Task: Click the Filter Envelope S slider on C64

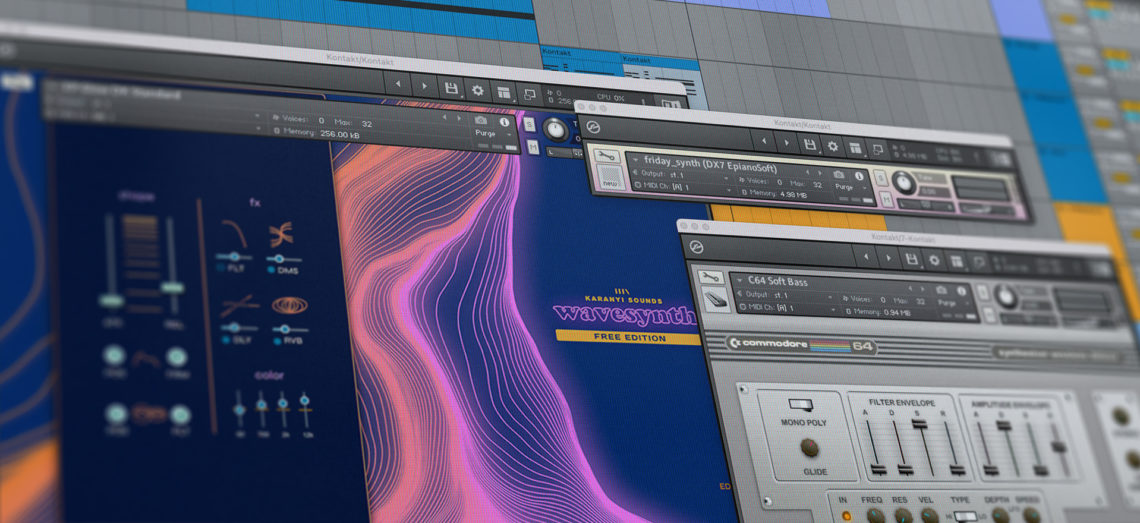Action: pyautogui.click(x=919, y=423)
